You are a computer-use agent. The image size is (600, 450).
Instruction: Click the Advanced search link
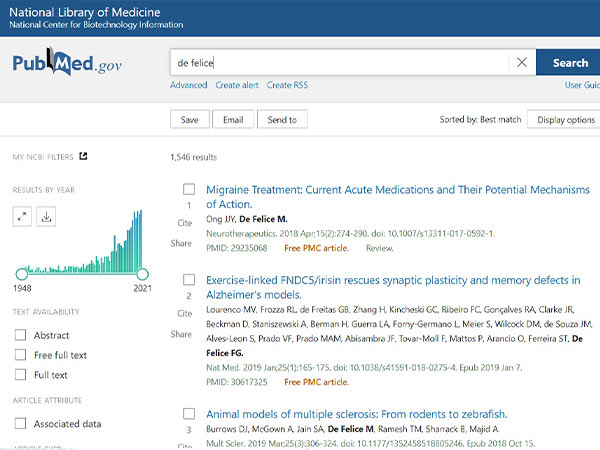[x=188, y=86]
